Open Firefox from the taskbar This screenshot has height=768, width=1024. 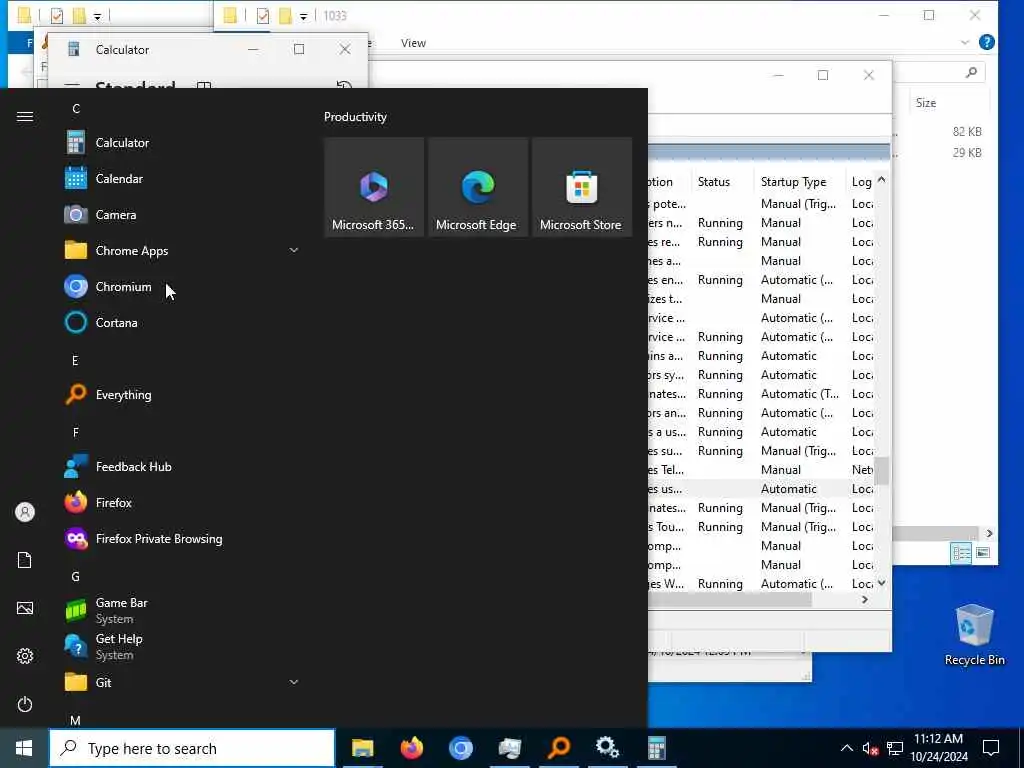pyautogui.click(x=411, y=748)
